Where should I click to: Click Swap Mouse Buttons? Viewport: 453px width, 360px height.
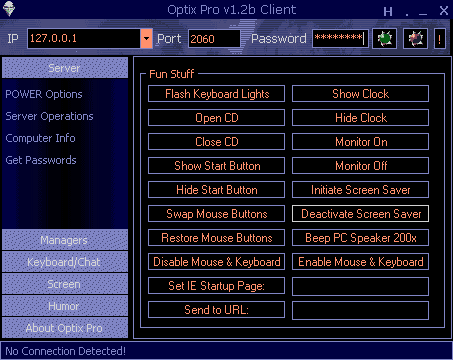click(x=217, y=214)
